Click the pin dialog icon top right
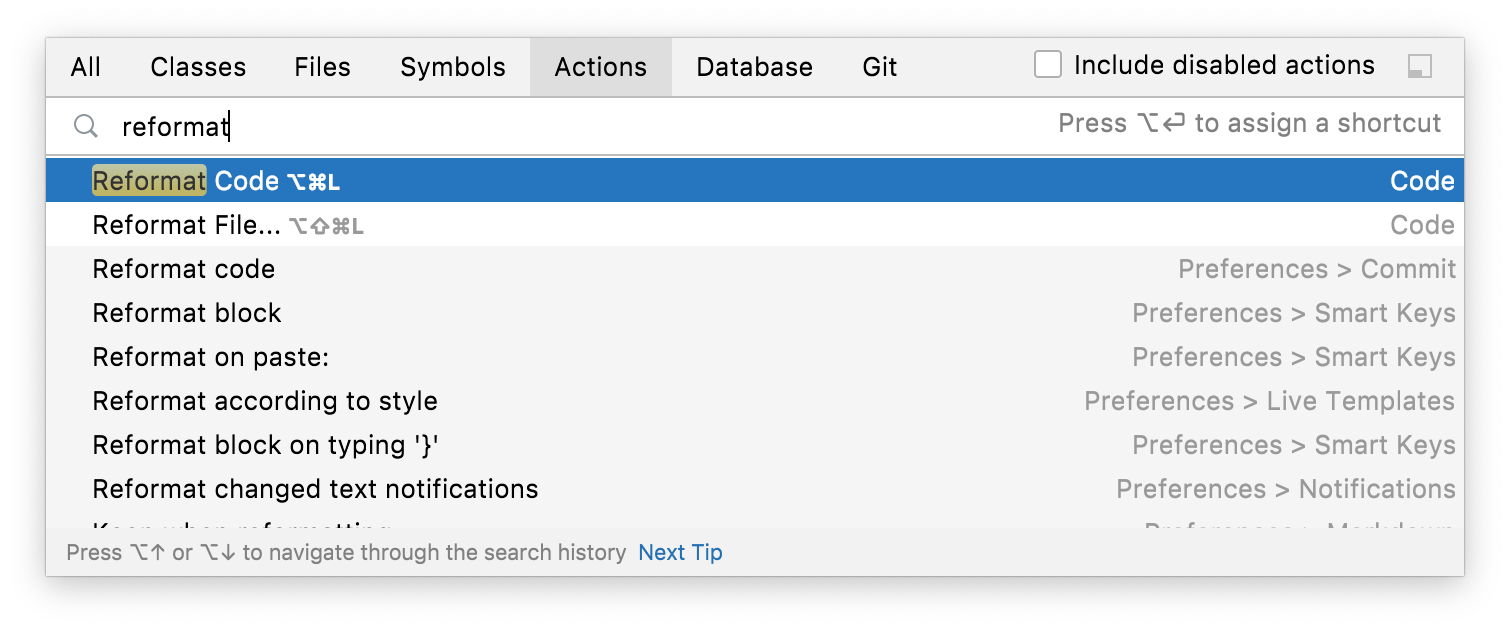Screen dimensions: 1510x630 (1418, 64)
